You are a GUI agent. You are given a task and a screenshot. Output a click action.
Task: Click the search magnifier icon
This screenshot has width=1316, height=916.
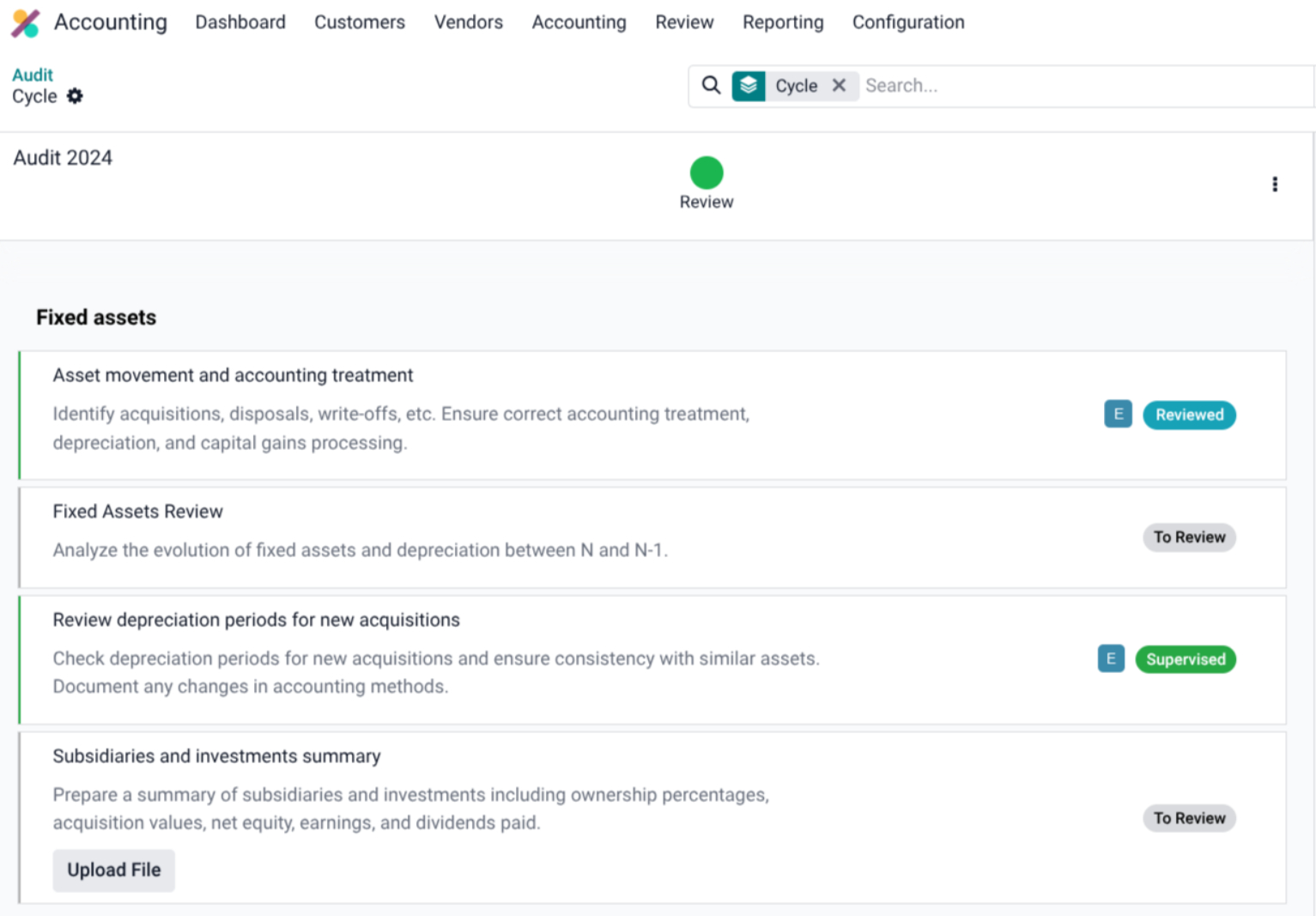(x=711, y=86)
